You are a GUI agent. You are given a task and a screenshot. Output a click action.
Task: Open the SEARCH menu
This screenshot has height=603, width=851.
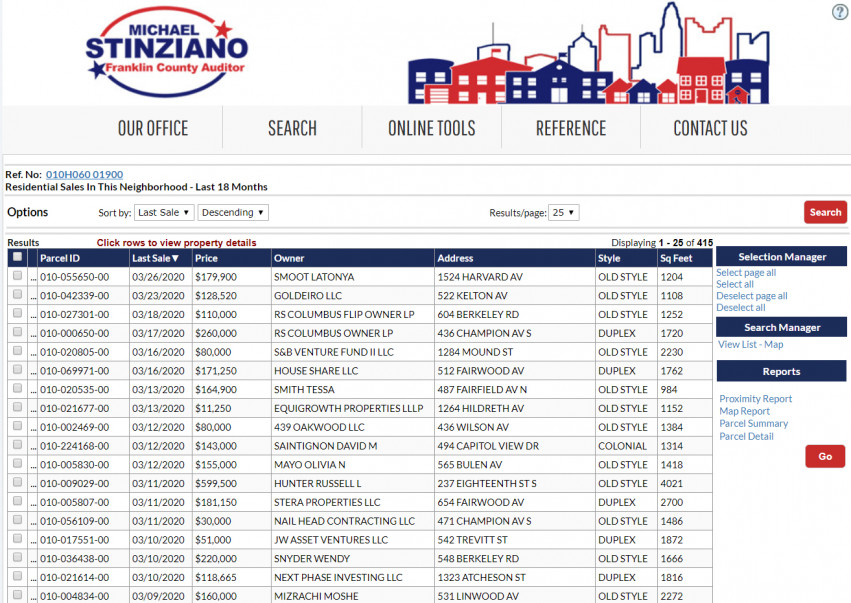coord(292,128)
